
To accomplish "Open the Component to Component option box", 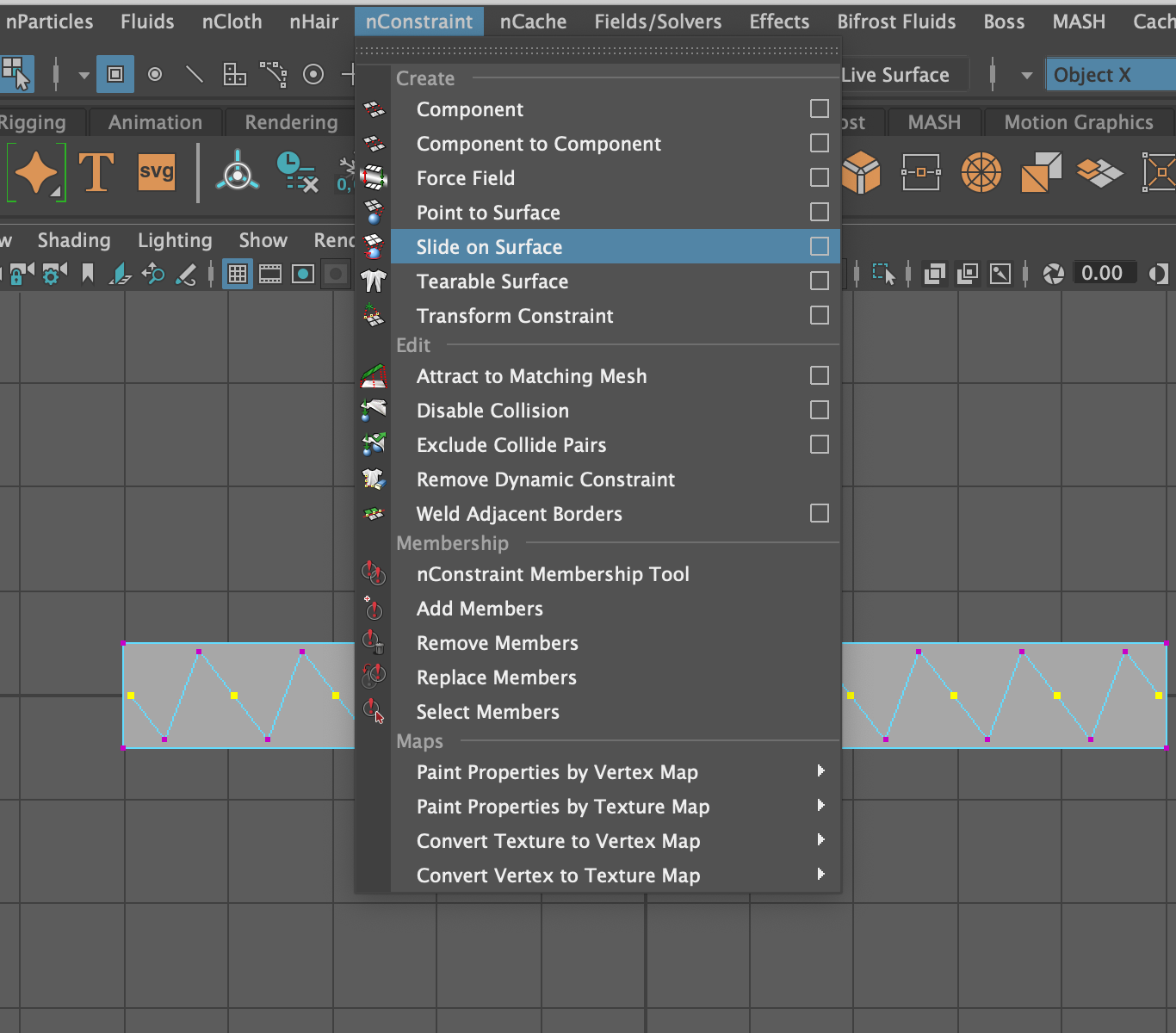I will point(819,143).
